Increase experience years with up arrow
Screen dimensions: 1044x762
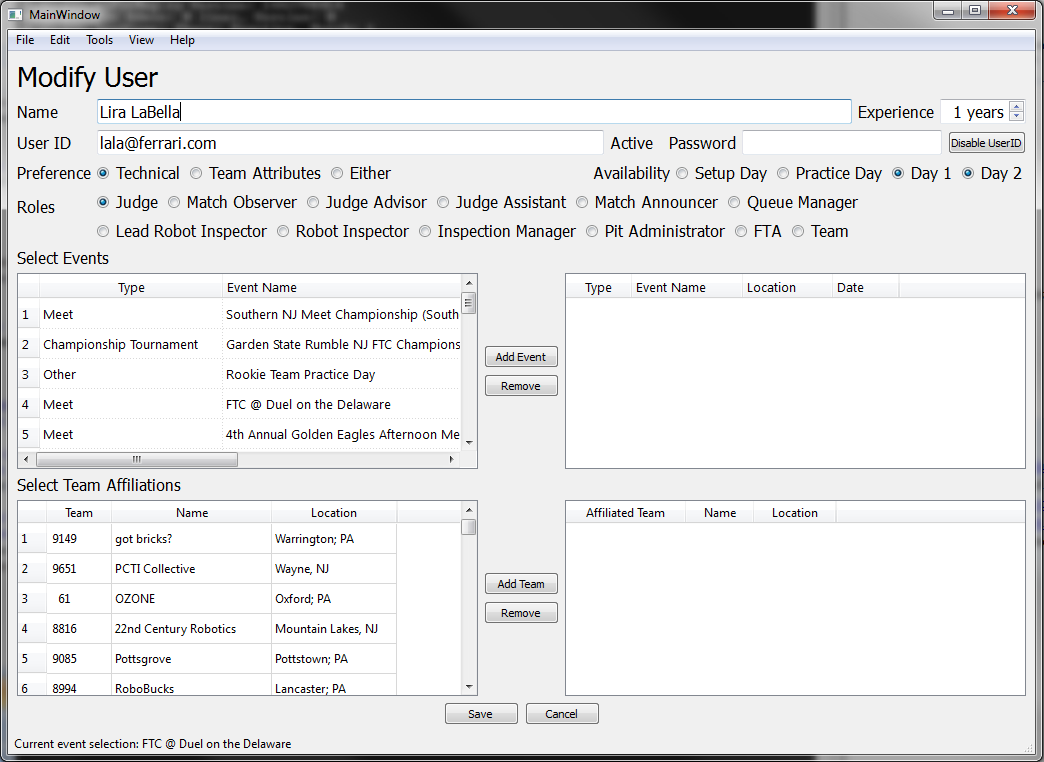click(1016, 107)
